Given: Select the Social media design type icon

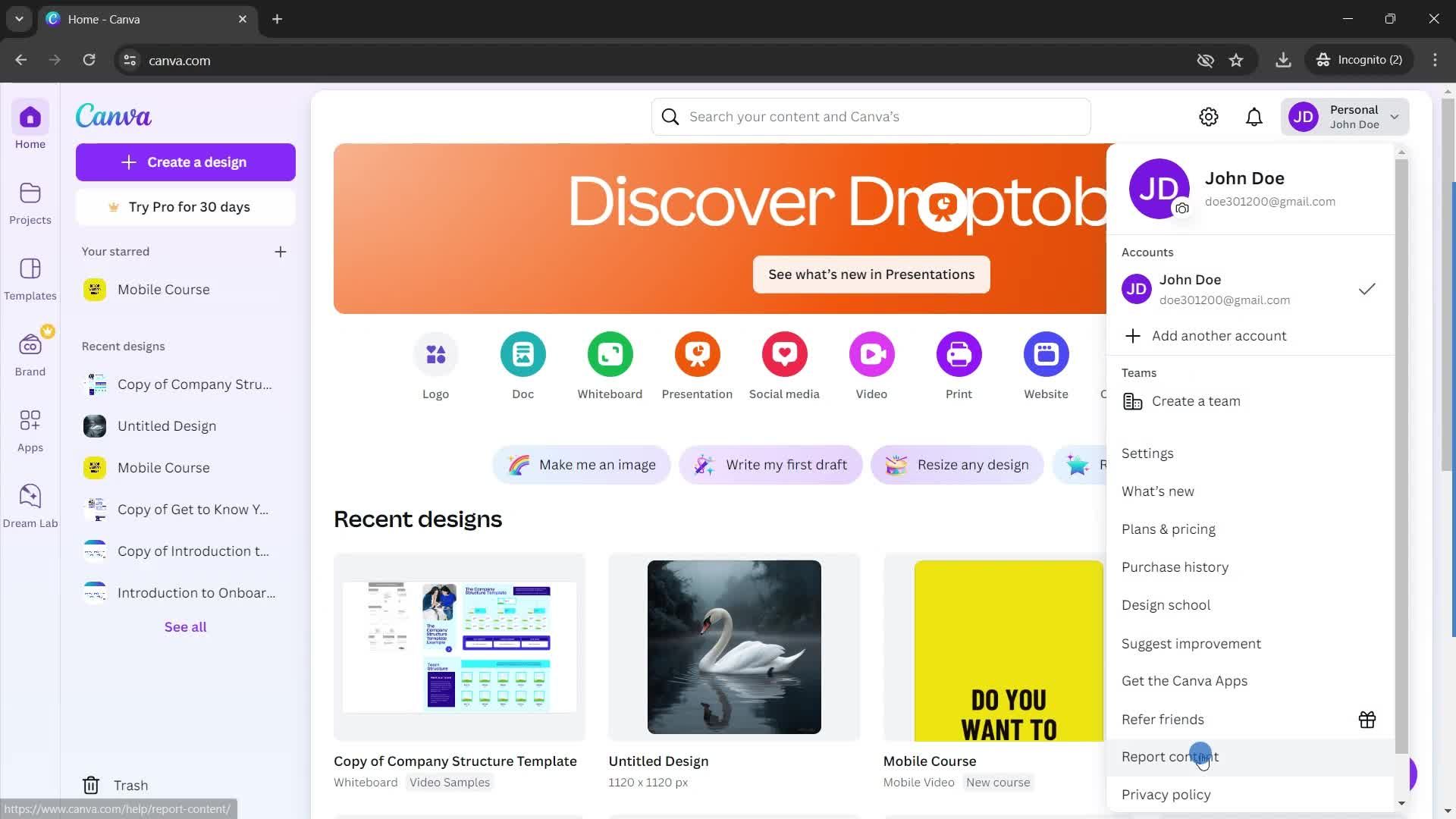Looking at the screenshot, I should coord(785,354).
